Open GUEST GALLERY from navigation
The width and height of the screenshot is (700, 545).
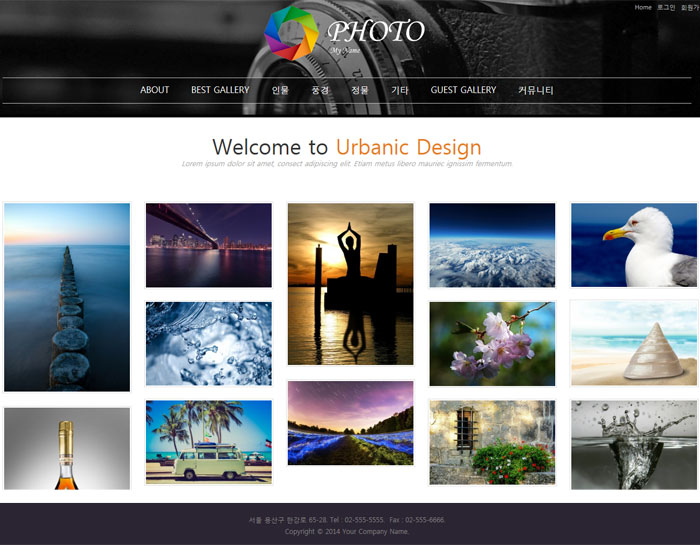pyautogui.click(x=463, y=90)
